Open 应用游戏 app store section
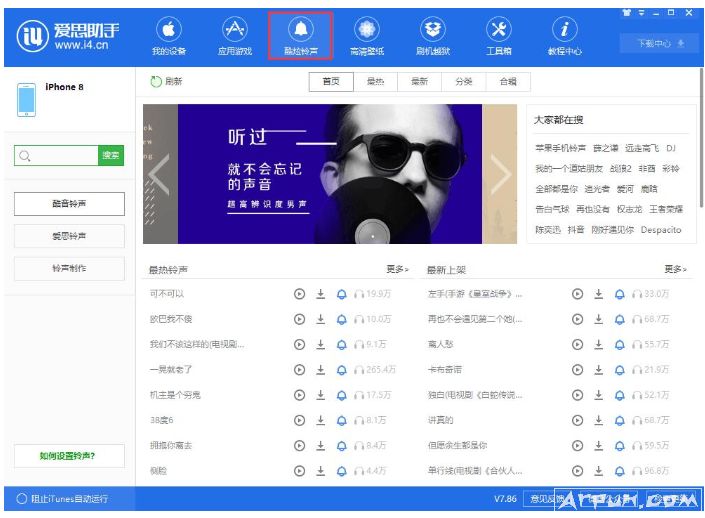705x518 pixels. [235, 37]
